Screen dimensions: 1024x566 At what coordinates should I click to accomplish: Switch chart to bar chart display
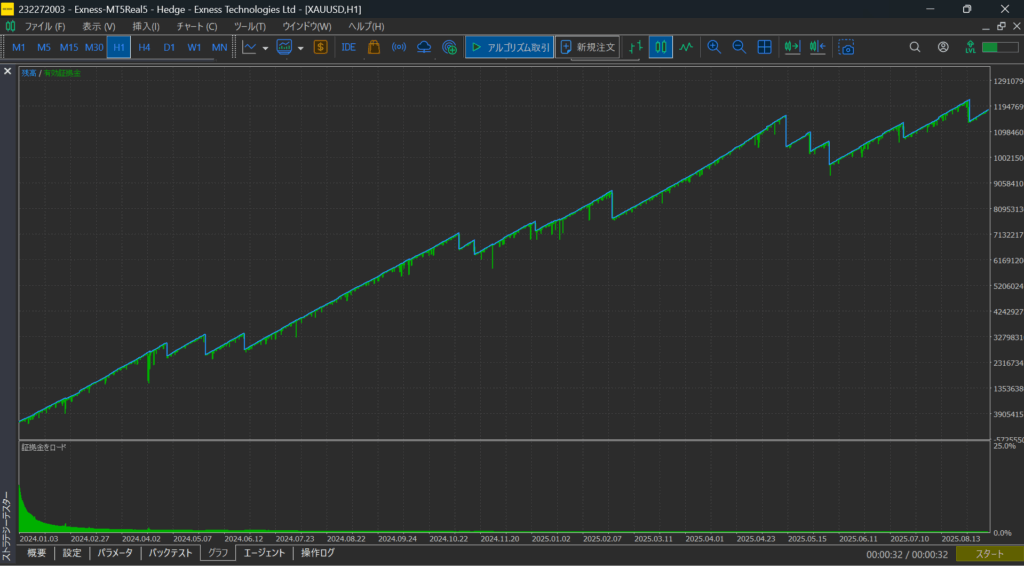635,47
